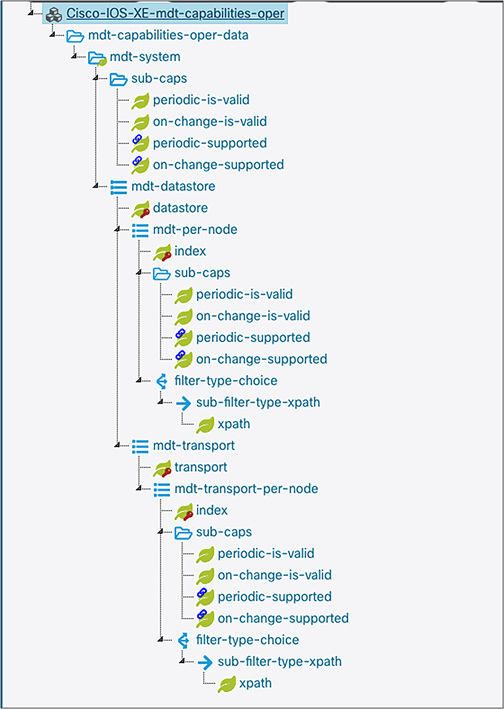Click sub-filter-type-xpath arrow icon under mdt-per-node
The height and width of the screenshot is (709, 504).
(x=184, y=403)
